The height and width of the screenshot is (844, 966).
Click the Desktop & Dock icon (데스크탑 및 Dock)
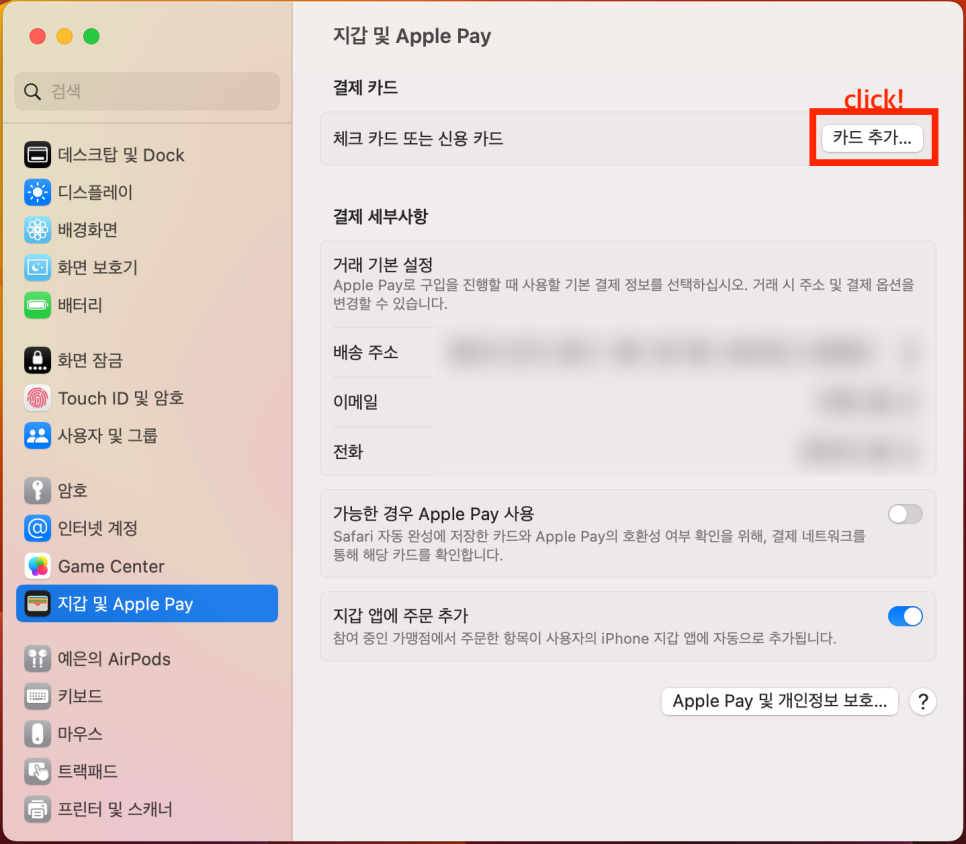click(37, 155)
